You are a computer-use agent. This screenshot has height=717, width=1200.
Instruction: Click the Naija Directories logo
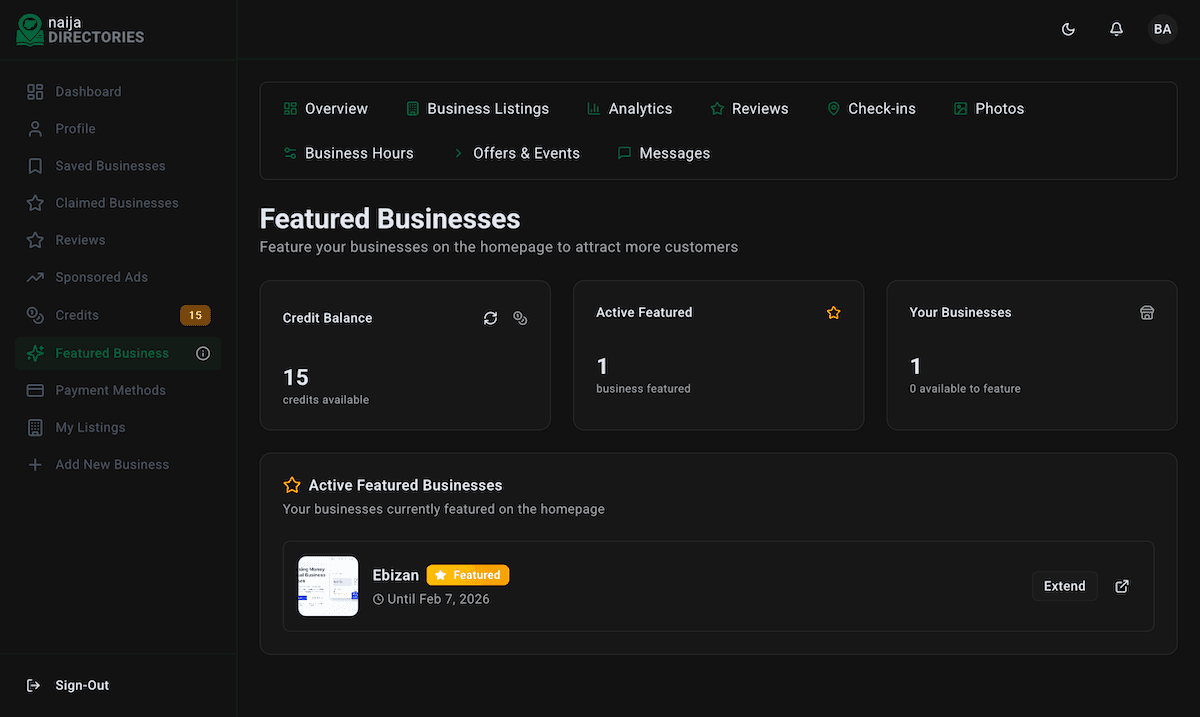coord(80,30)
